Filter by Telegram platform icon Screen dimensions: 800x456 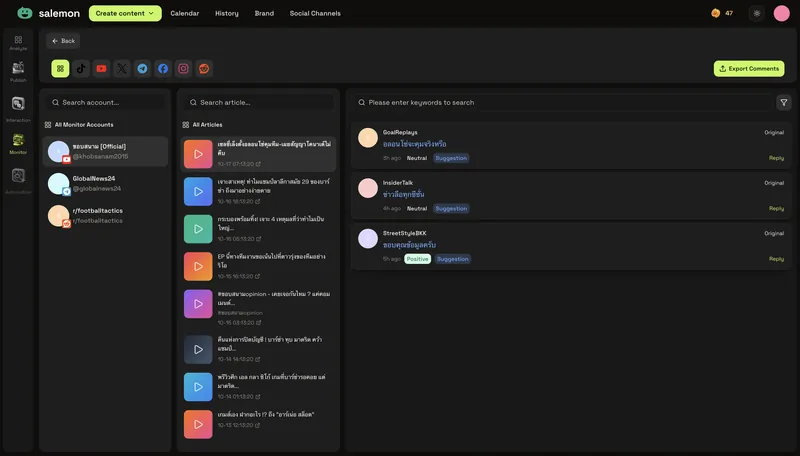point(142,68)
